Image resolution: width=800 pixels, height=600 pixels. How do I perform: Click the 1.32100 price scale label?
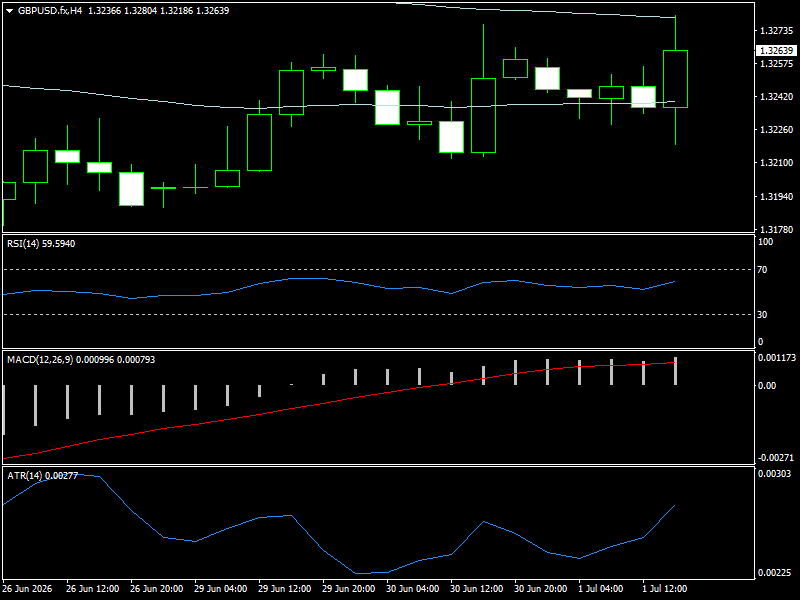point(777,163)
